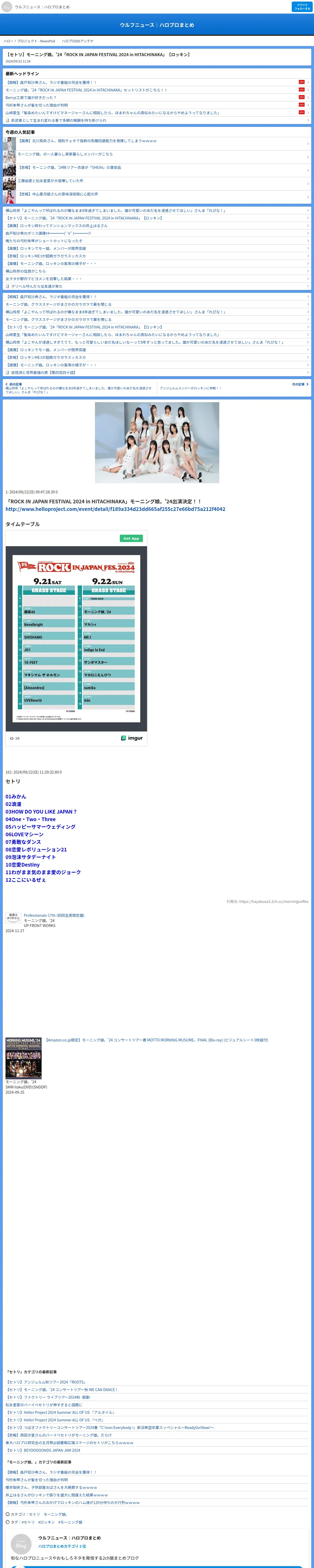Image resolution: width=314 pixels, height=1568 pixels.
Task: Open BEYOOOOONDS JAPAN JAM 2024 setlist article
Action: pos(43,1450)
